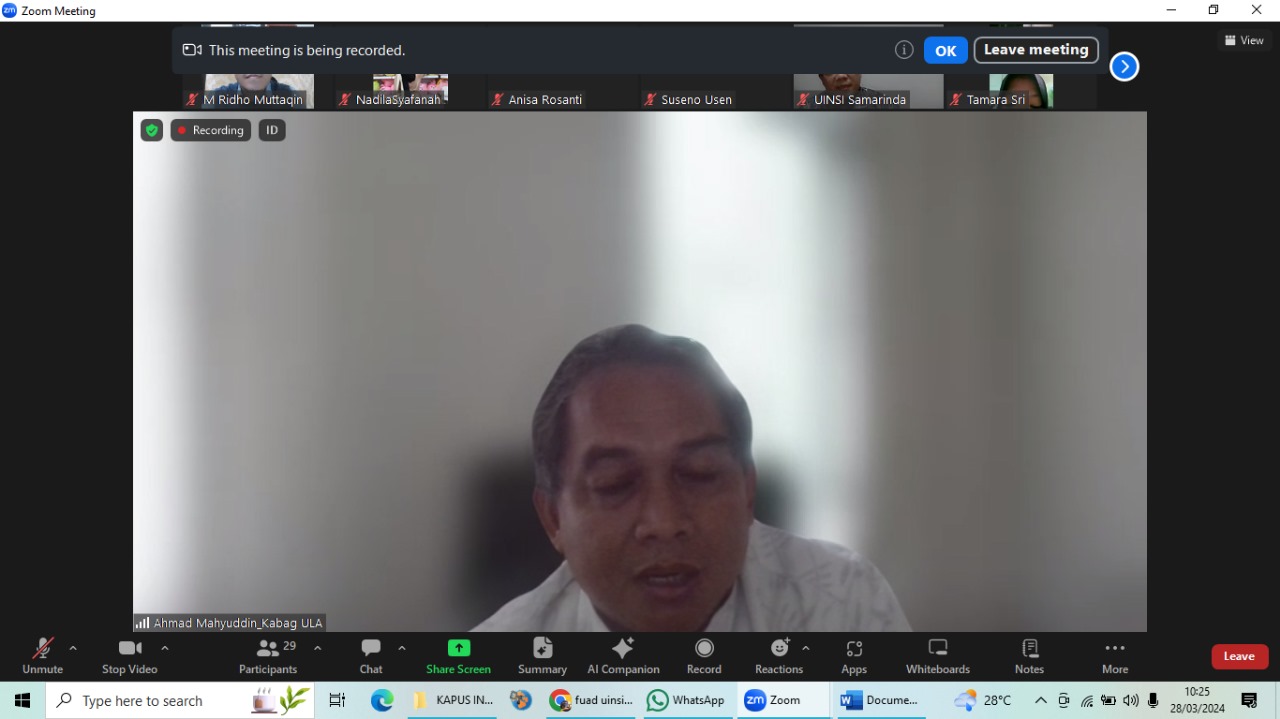The width and height of the screenshot is (1280, 719).
Task: Stop the camera video
Action: click(130, 656)
